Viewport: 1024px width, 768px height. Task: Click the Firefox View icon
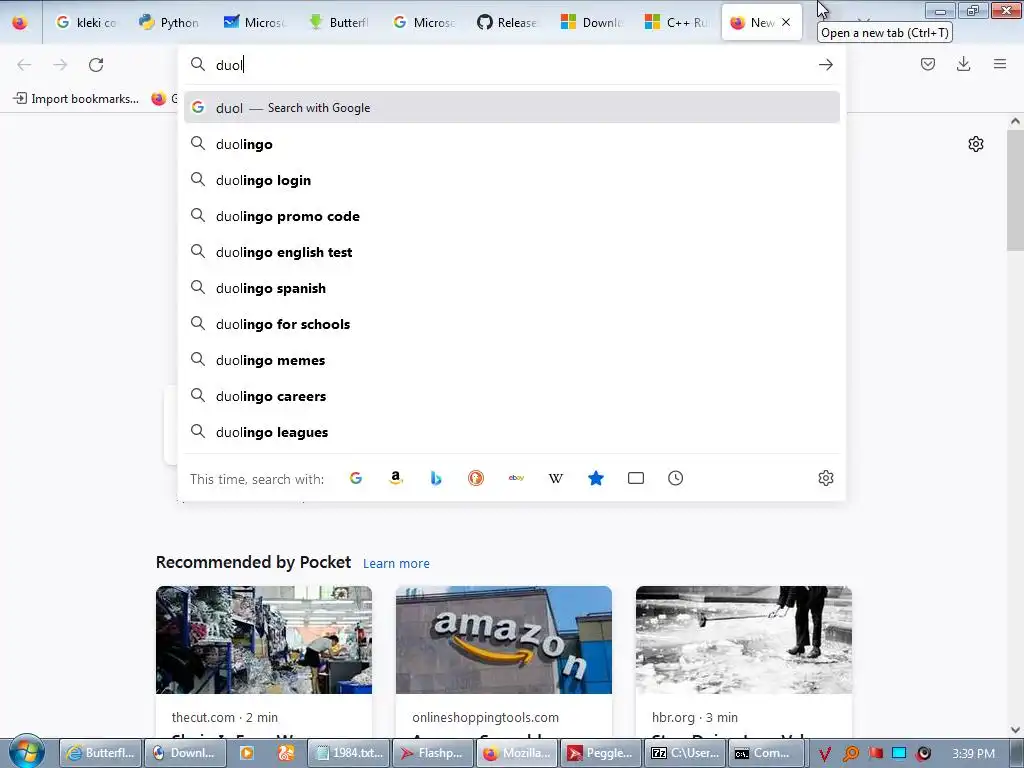coord(20,22)
